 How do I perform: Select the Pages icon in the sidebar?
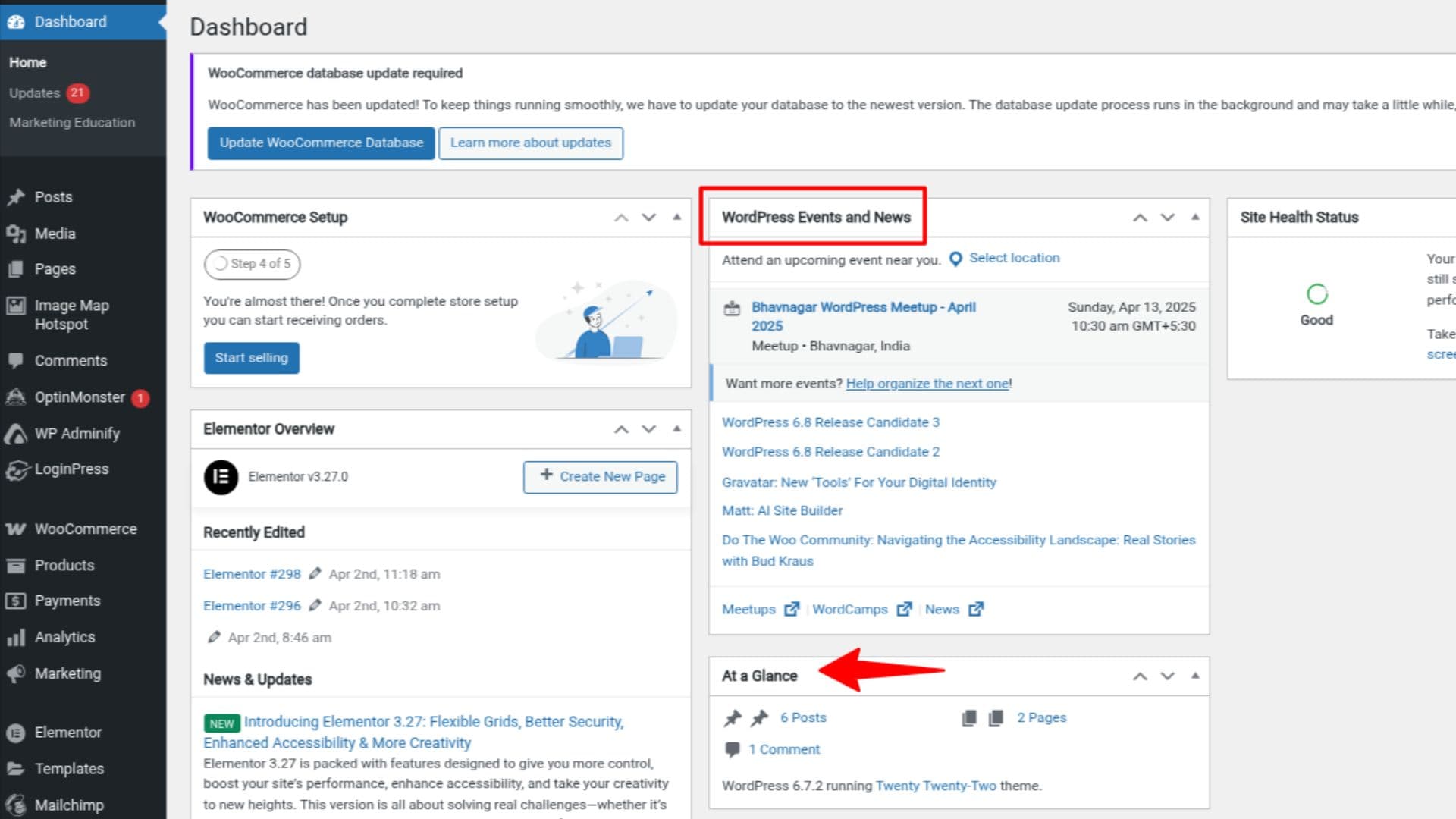pos(17,268)
